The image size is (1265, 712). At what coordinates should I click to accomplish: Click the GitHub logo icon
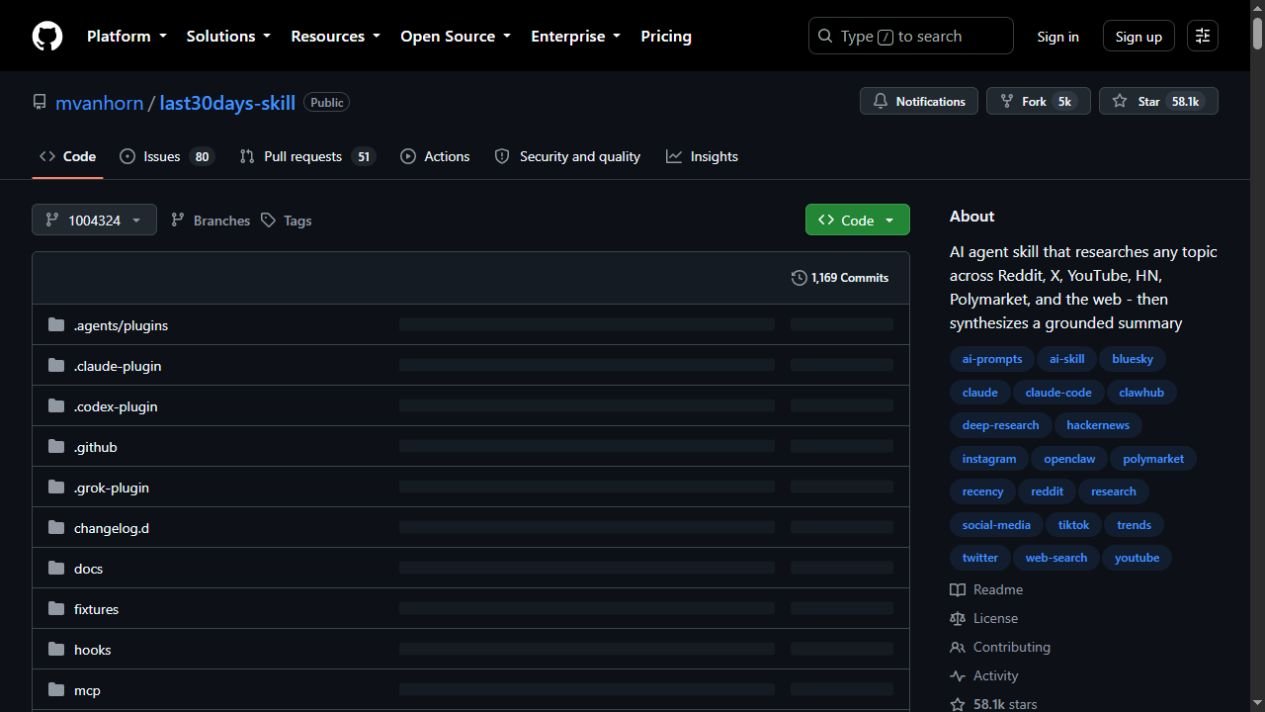point(47,36)
